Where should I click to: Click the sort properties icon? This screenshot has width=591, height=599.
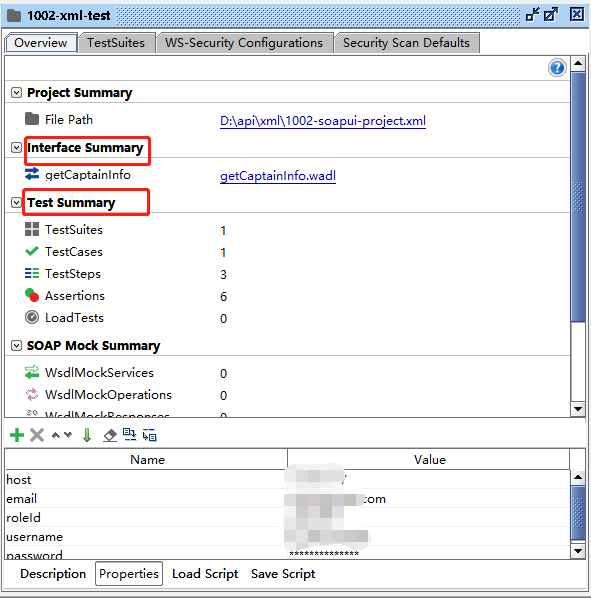click(130, 434)
